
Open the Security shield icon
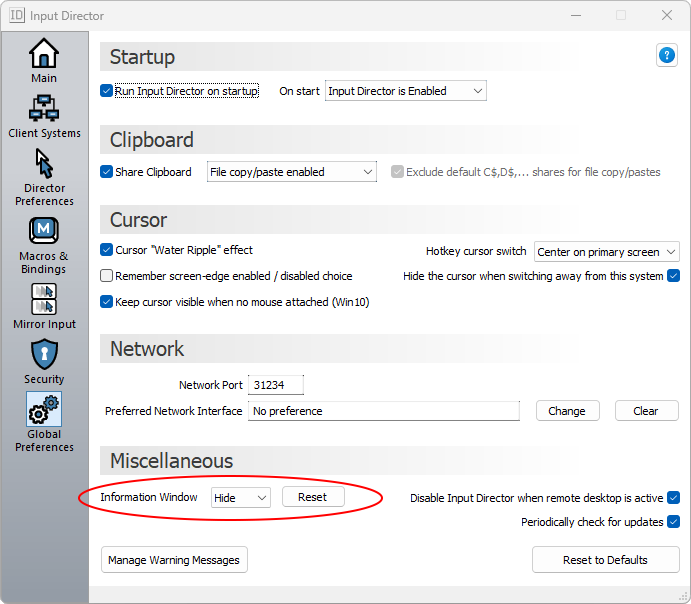(x=44, y=354)
